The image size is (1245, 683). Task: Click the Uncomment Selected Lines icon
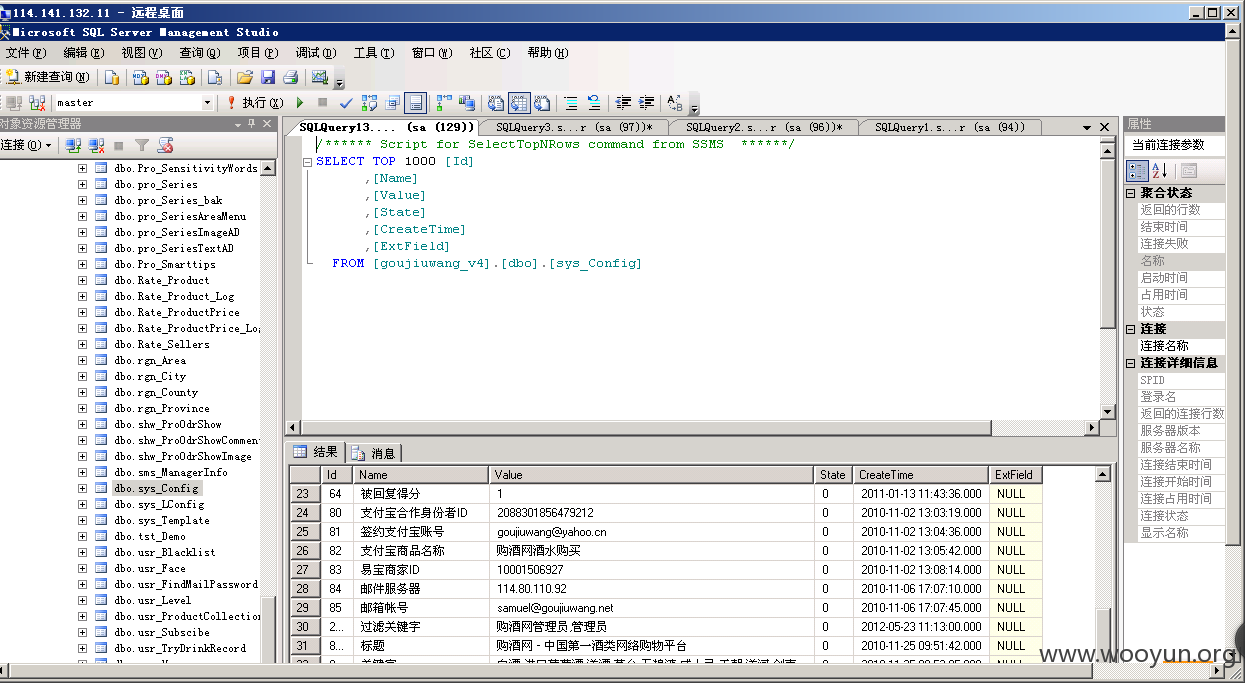[594, 102]
